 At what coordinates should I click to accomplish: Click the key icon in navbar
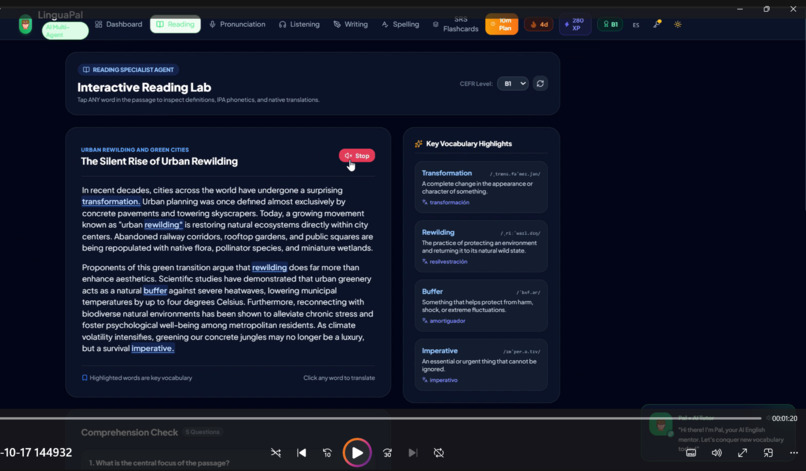(x=657, y=24)
